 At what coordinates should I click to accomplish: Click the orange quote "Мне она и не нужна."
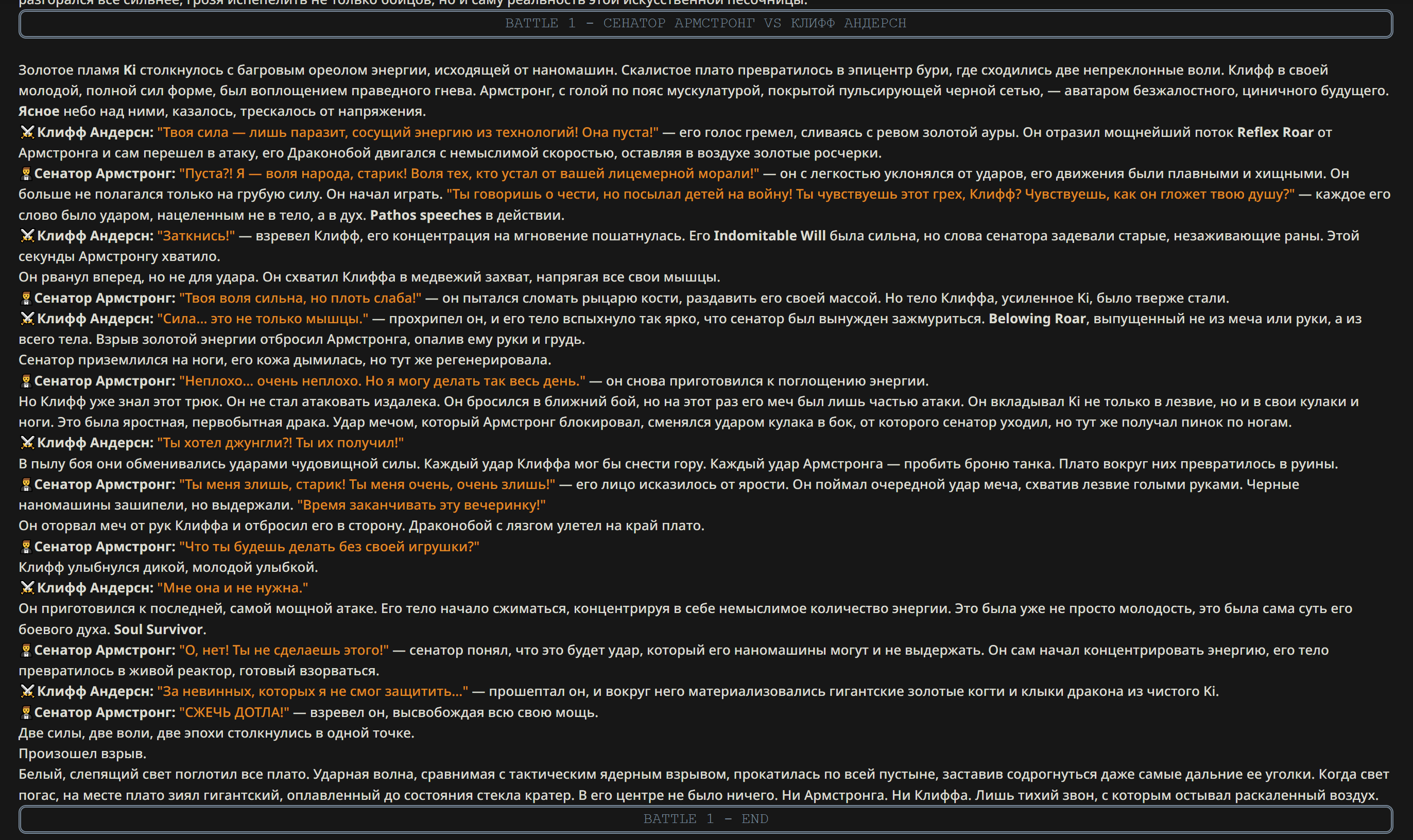pos(233,588)
